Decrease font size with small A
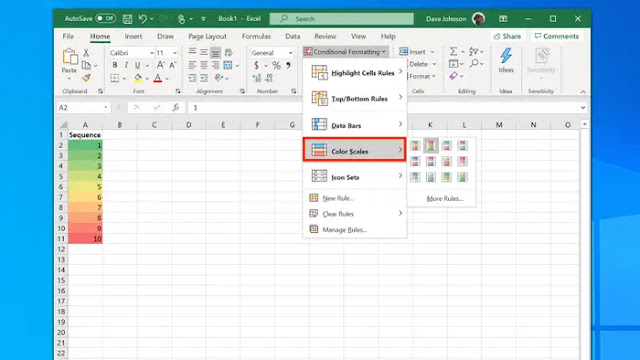640x360 pixels. (173, 65)
